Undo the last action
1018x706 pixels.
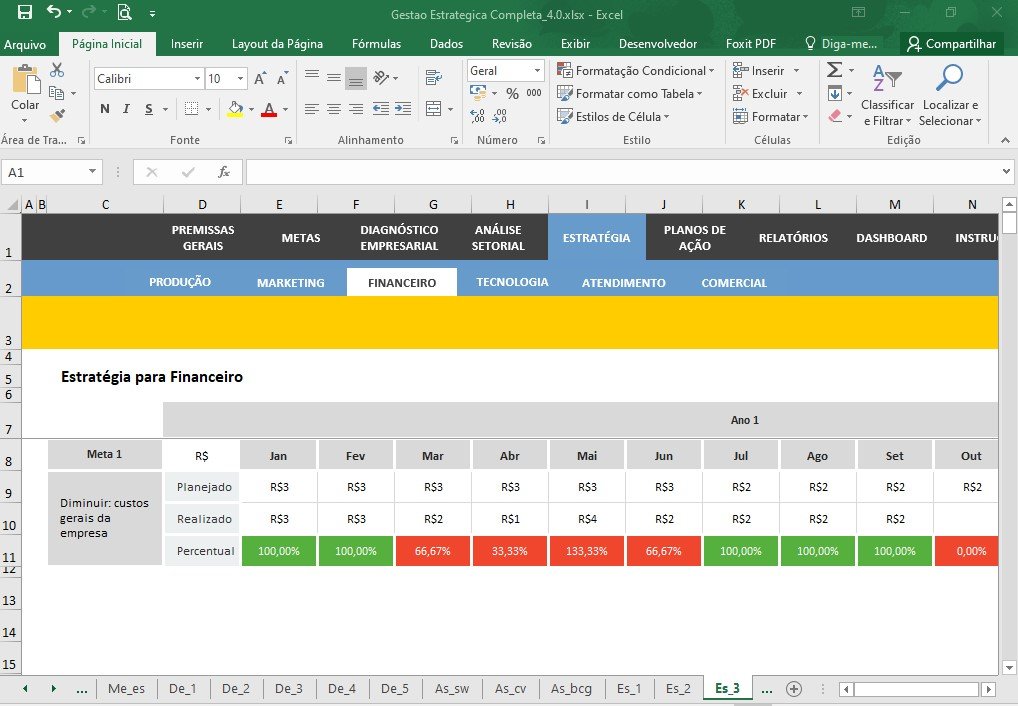click(x=55, y=12)
